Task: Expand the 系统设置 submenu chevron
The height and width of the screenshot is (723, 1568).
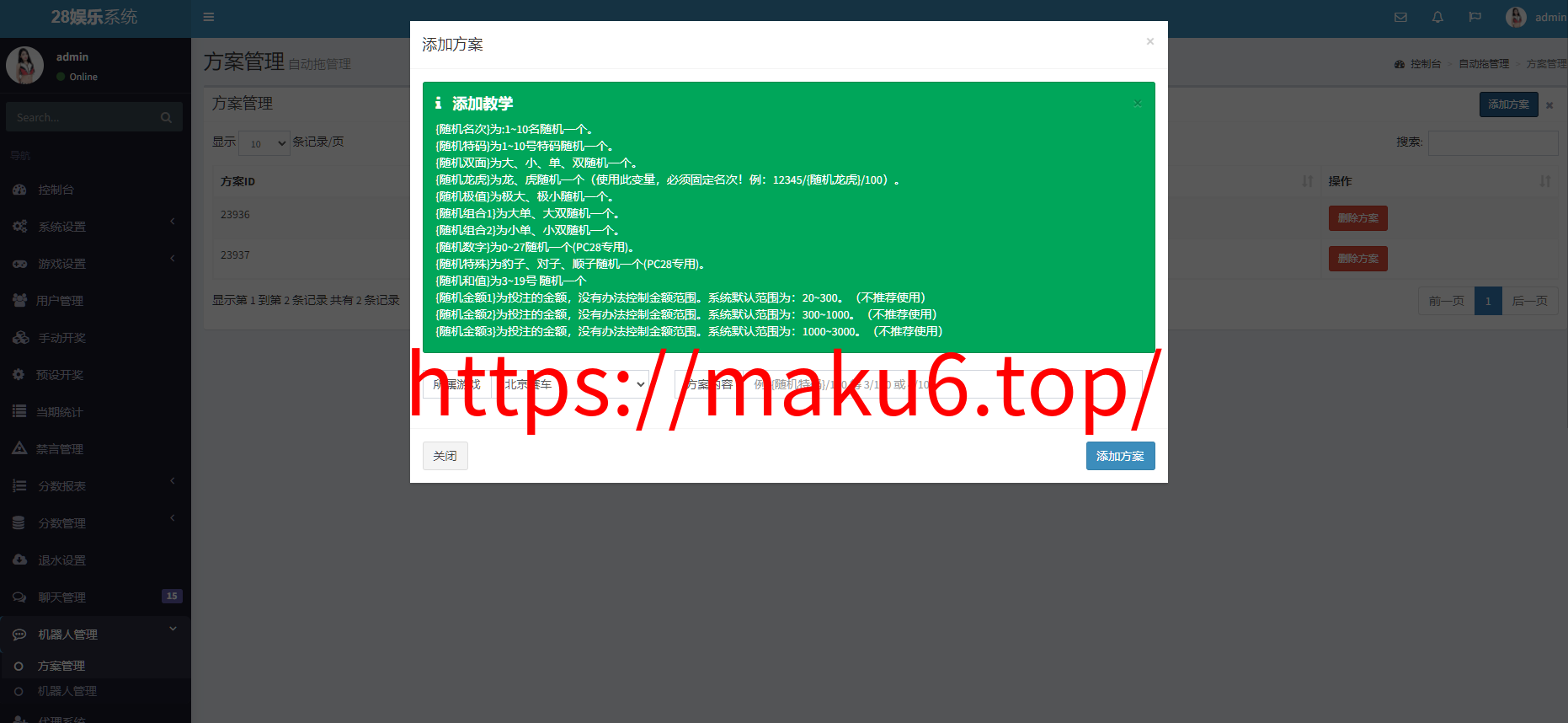Action: pyautogui.click(x=173, y=222)
